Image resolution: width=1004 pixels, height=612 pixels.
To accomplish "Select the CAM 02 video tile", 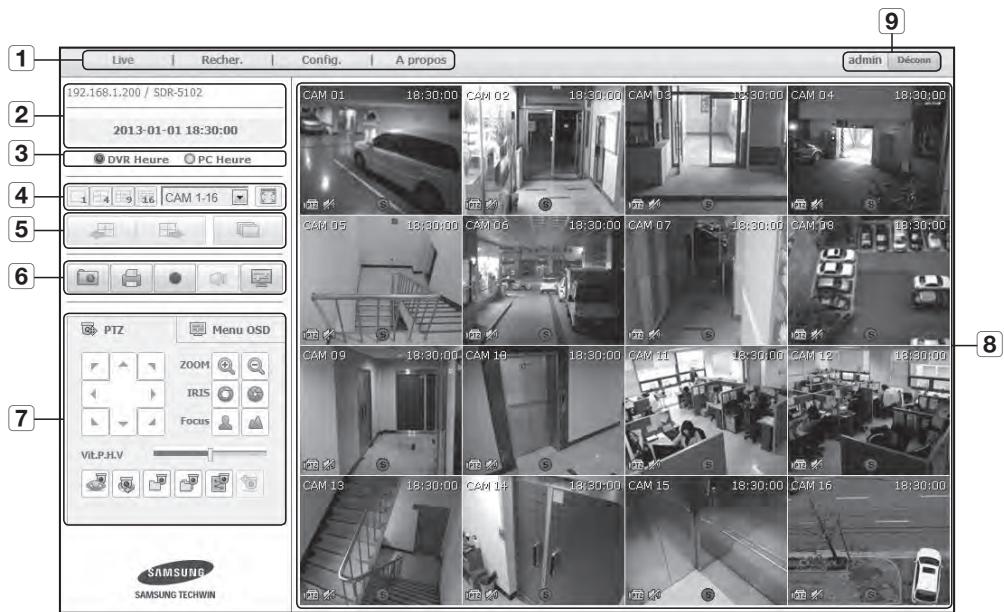I will (x=543, y=150).
